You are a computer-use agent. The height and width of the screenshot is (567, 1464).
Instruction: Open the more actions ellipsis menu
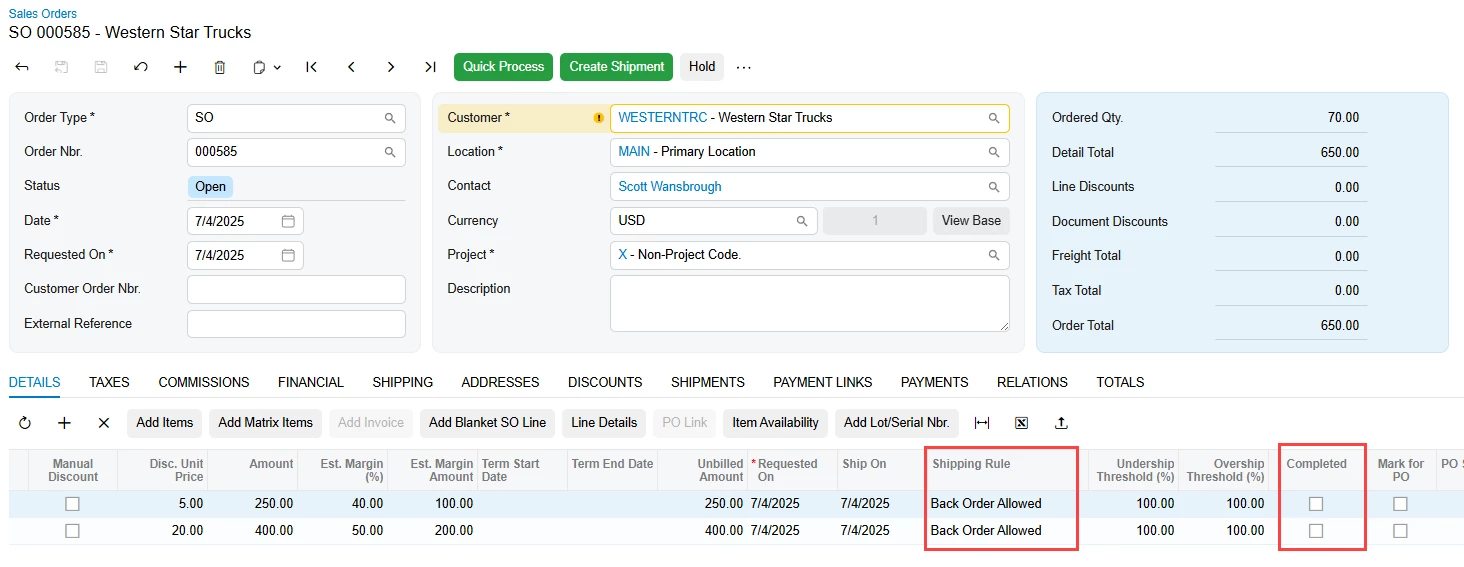tap(743, 67)
